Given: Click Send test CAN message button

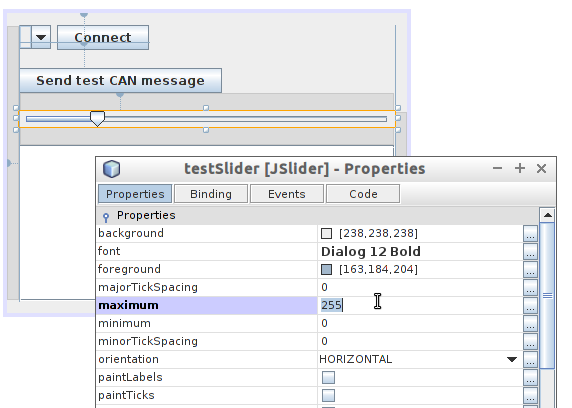Looking at the screenshot, I should click(120, 80).
